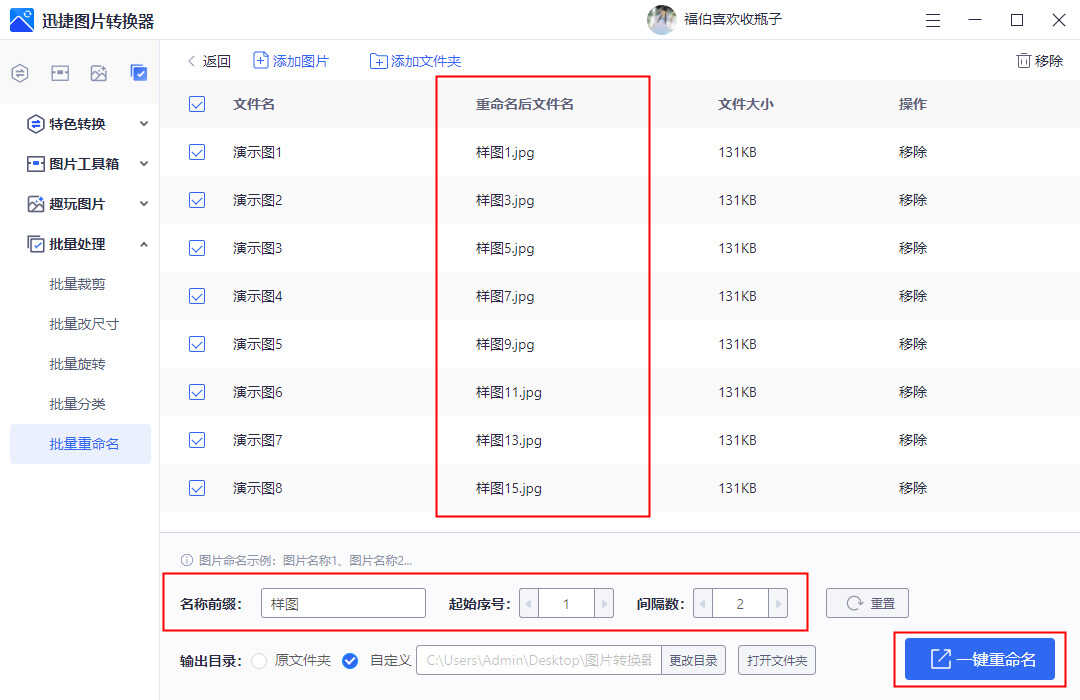The height and width of the screenshot is (700, 1080).
Task: Open the 批量分类 menu item
Action: click(x=77, y=404)
